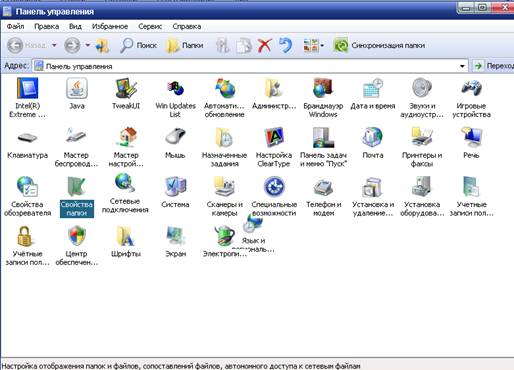Open the Справка menu
The height and width of the screenshot is (370, 514).
tap(187, 26)
